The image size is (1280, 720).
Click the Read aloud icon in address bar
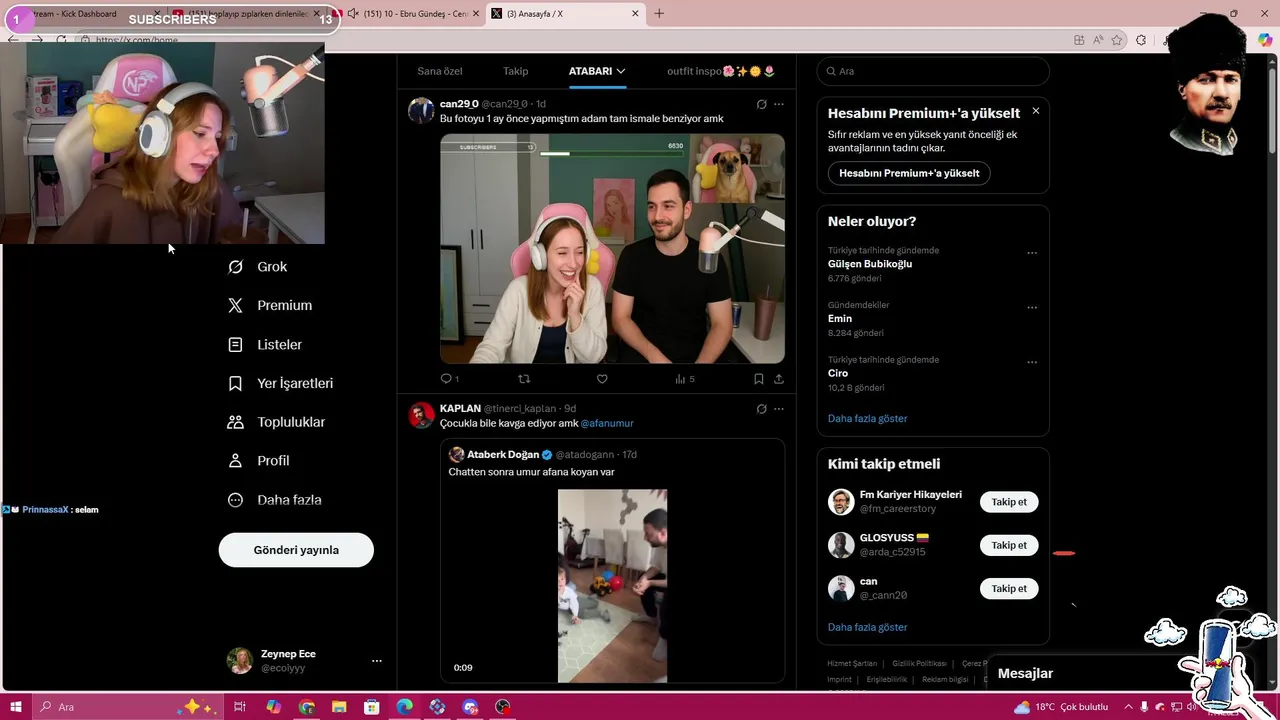tap(1098, 40)
